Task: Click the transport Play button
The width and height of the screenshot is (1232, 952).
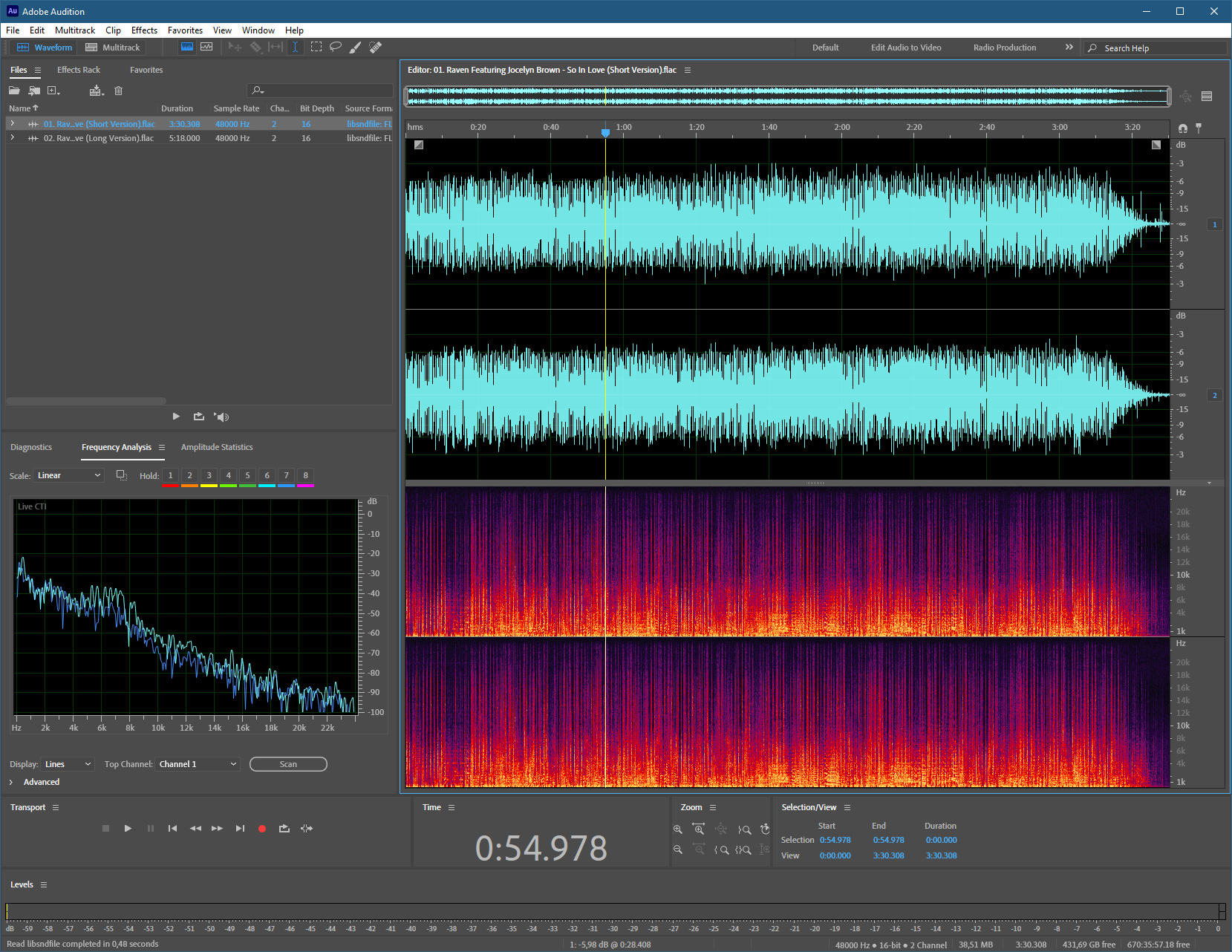Action: [128, 828]
